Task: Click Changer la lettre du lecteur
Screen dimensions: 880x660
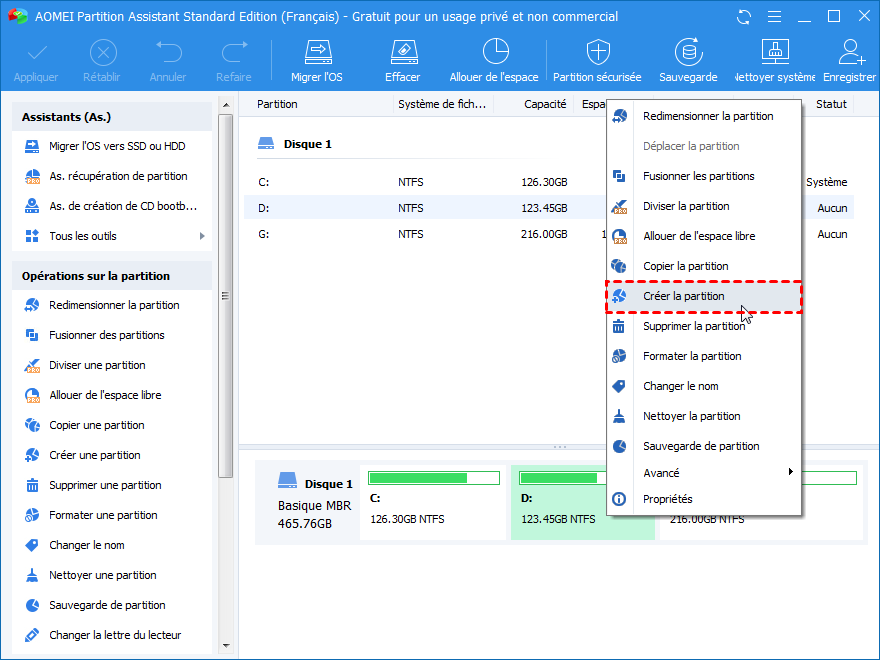Action: click(115, 635)
